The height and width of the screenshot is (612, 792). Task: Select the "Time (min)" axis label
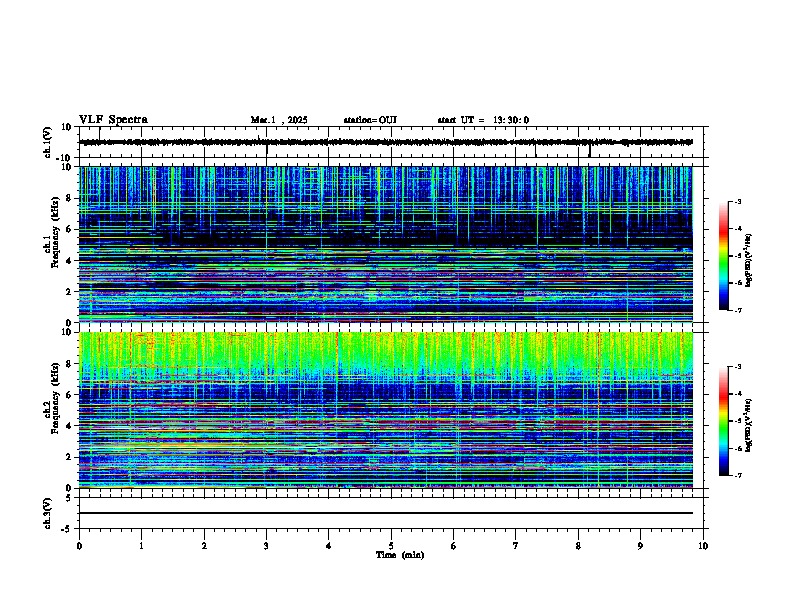click(x=400, y=555)
